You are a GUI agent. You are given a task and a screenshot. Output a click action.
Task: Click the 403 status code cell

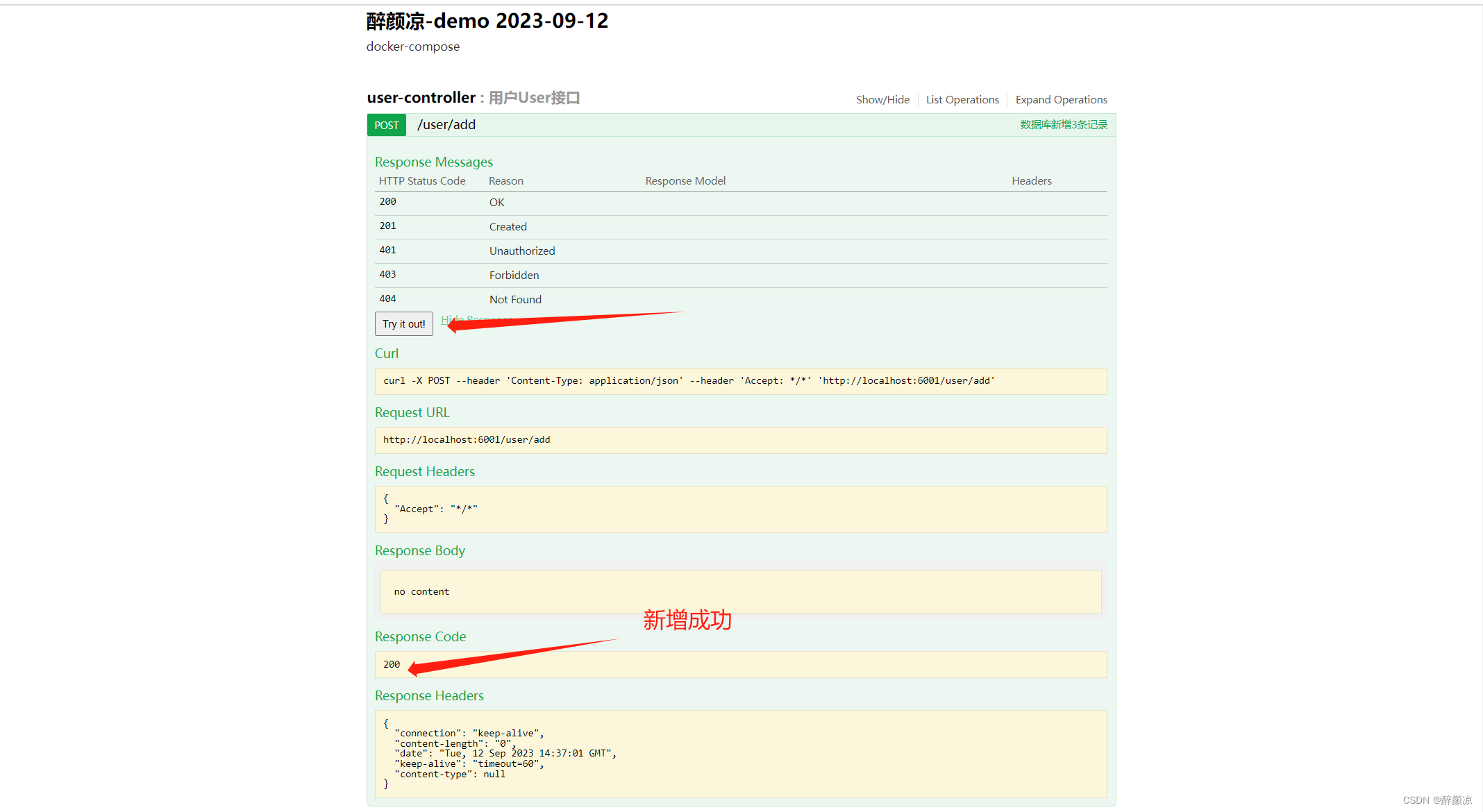pos(387,275)
